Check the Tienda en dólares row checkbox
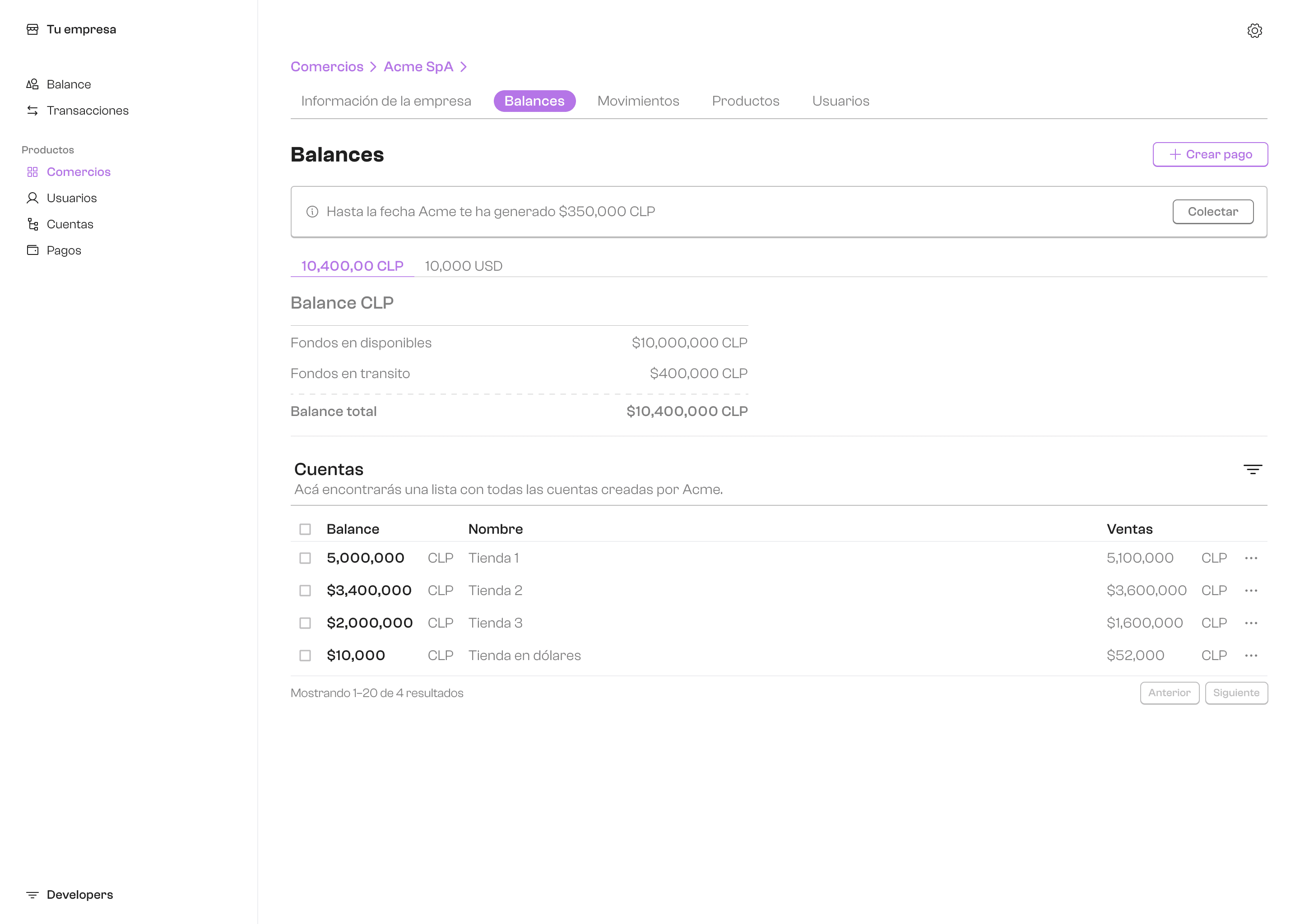 305,656
